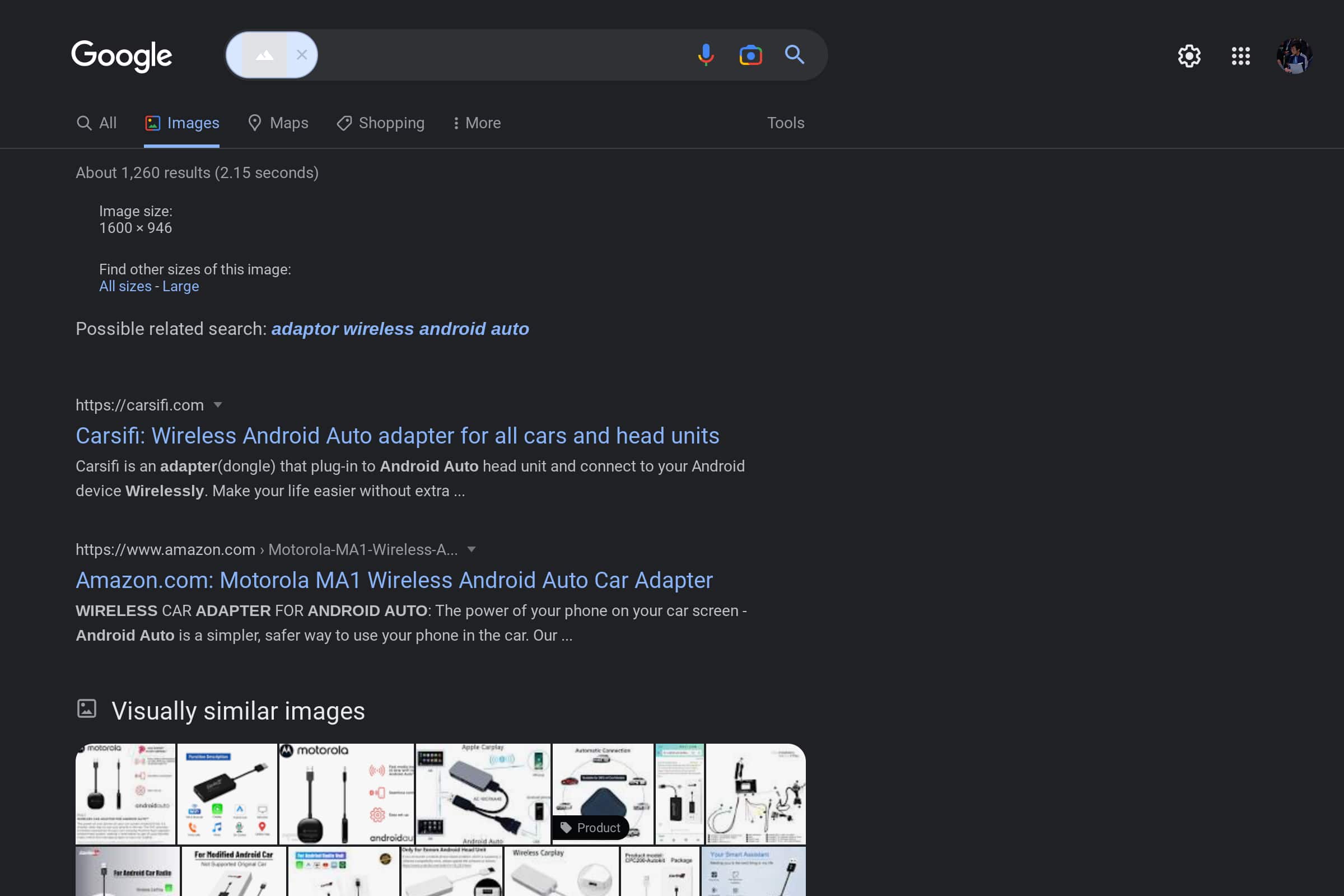The width and height of the screenshot is (1344, 896).
Task: Click the magnifying glass search button
Action: [794, 55]
